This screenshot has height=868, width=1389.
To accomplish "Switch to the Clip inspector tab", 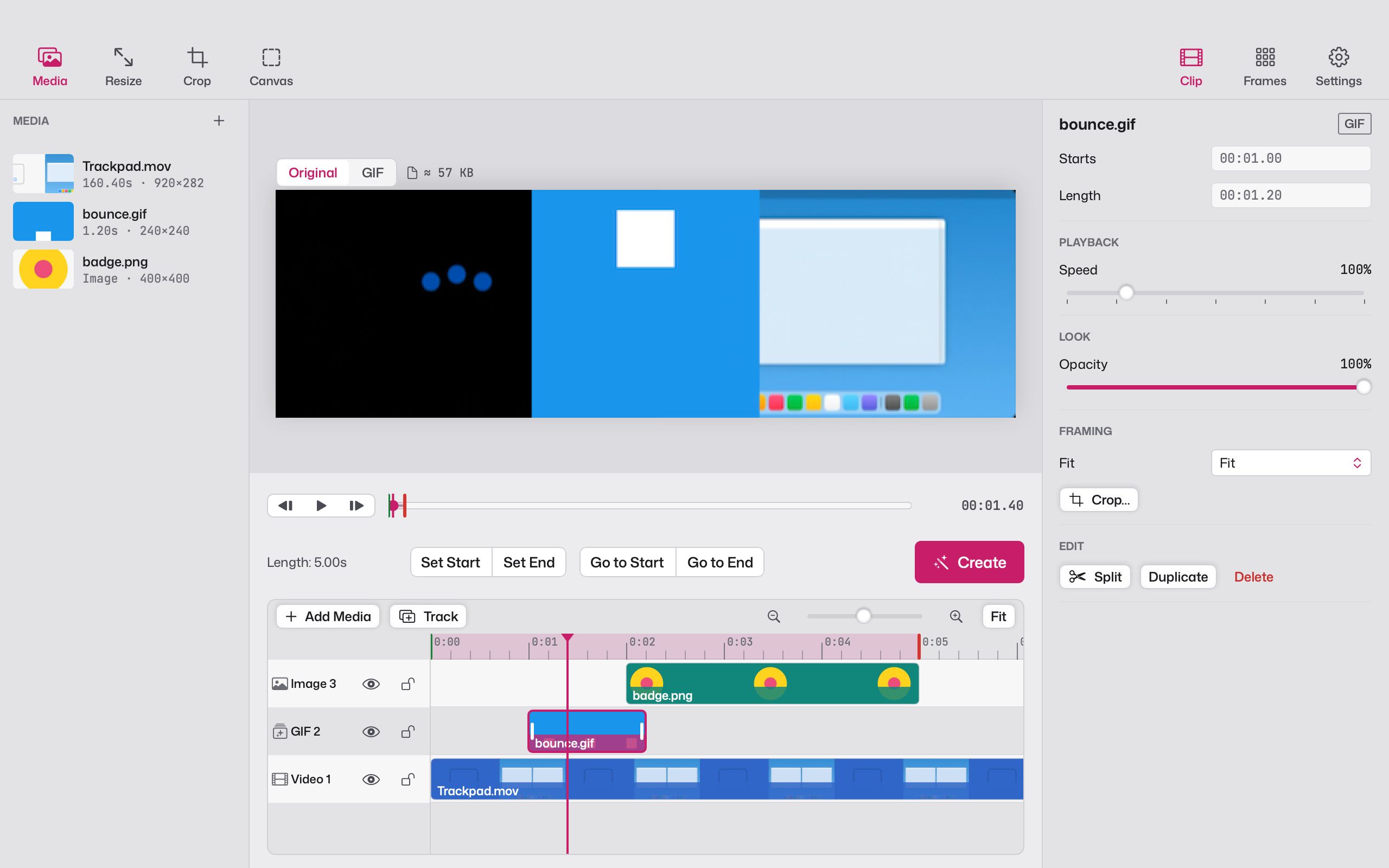I will pyautogui.click(x=1191, y=67).
